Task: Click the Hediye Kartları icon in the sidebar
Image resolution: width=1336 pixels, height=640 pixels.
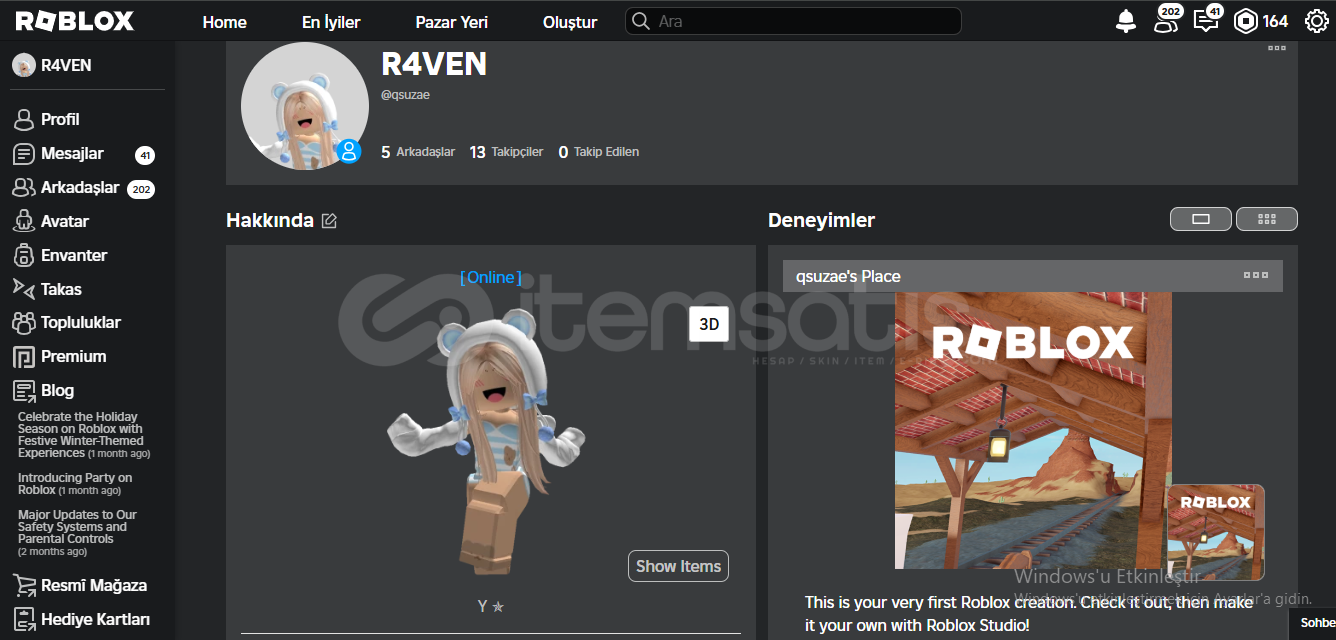Action: tap(24, 619)
